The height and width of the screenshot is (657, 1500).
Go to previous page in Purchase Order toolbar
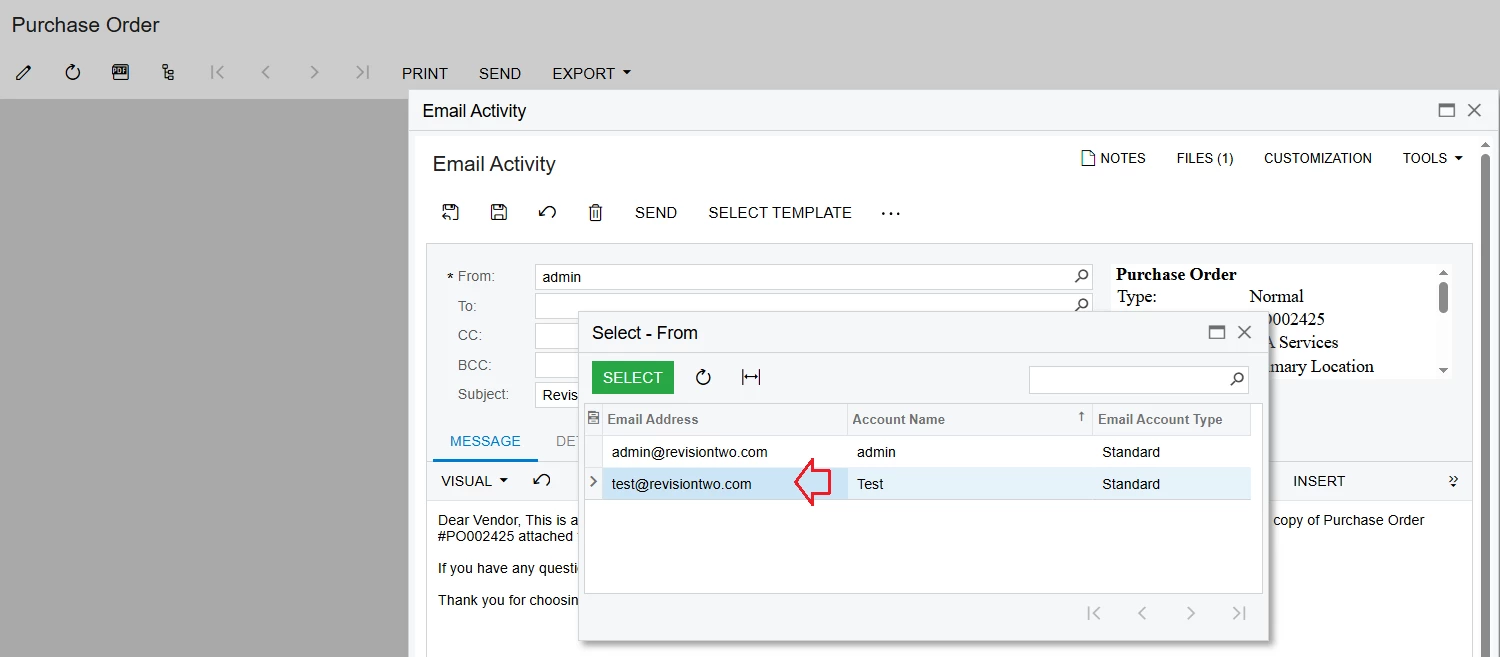pos(265,72)
